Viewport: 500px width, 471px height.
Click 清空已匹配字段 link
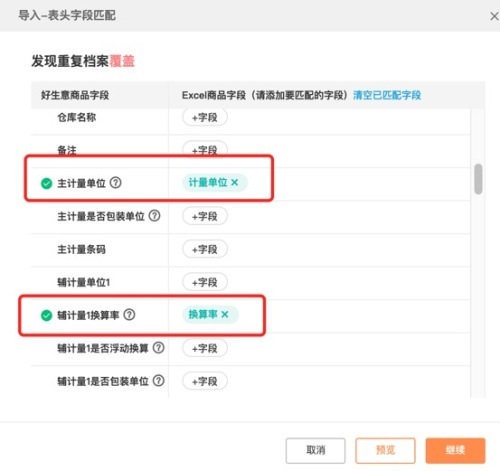click(x=387, y=95)
